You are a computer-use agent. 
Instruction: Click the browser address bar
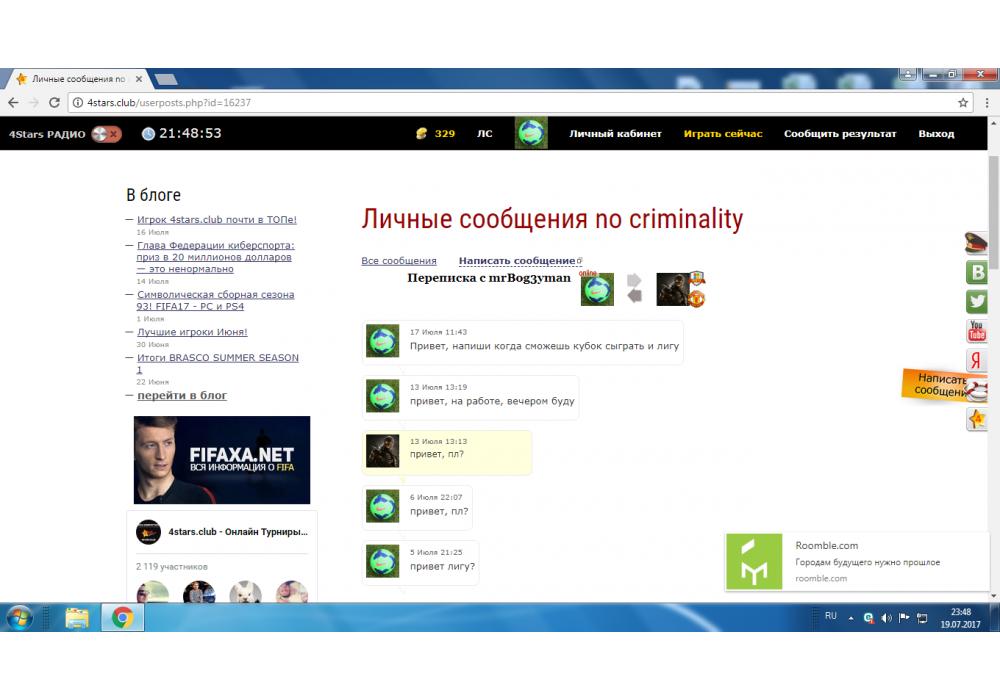tap(500, 102)
